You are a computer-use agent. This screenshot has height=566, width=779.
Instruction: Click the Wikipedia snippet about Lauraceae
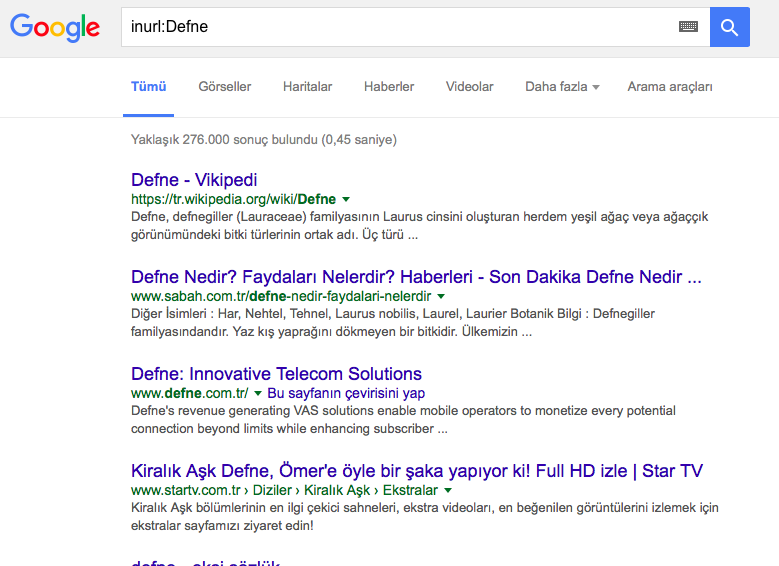point(420,226)
